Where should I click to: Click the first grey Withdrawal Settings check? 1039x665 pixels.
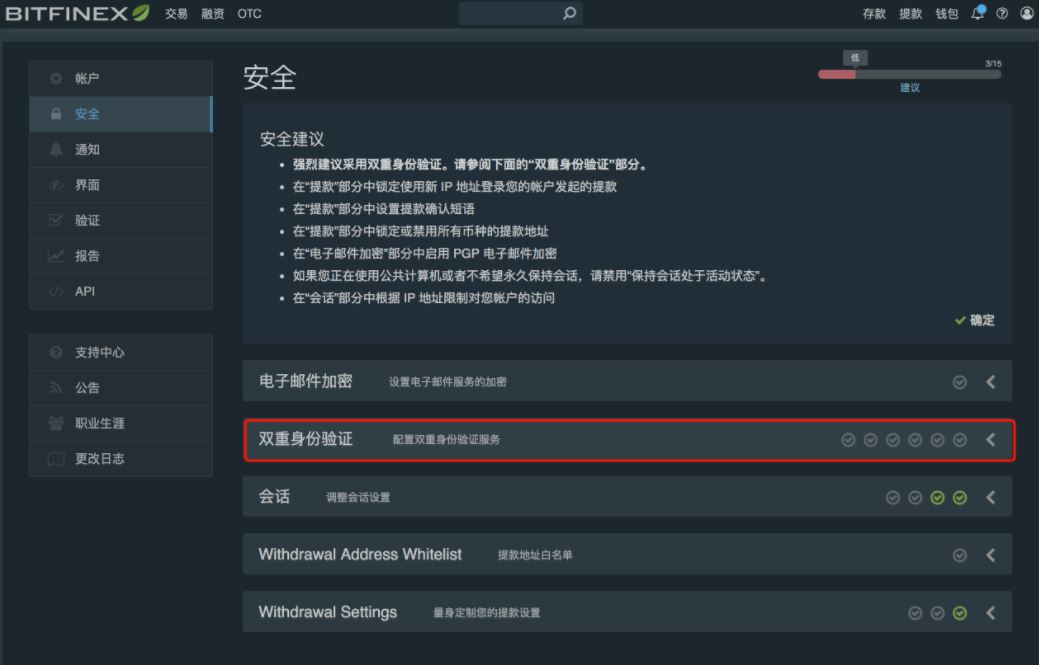tap(915, 613)
